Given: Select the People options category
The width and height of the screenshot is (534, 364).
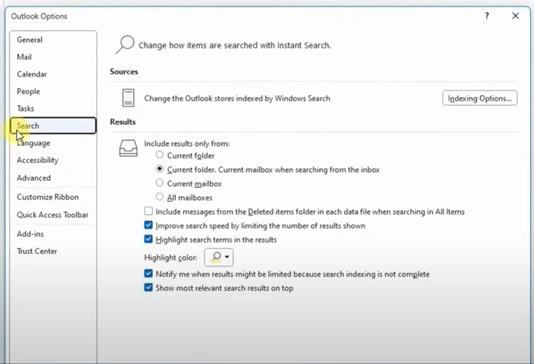Looking at the screenshot, I should pyautogui.click(x=28, y=91).
